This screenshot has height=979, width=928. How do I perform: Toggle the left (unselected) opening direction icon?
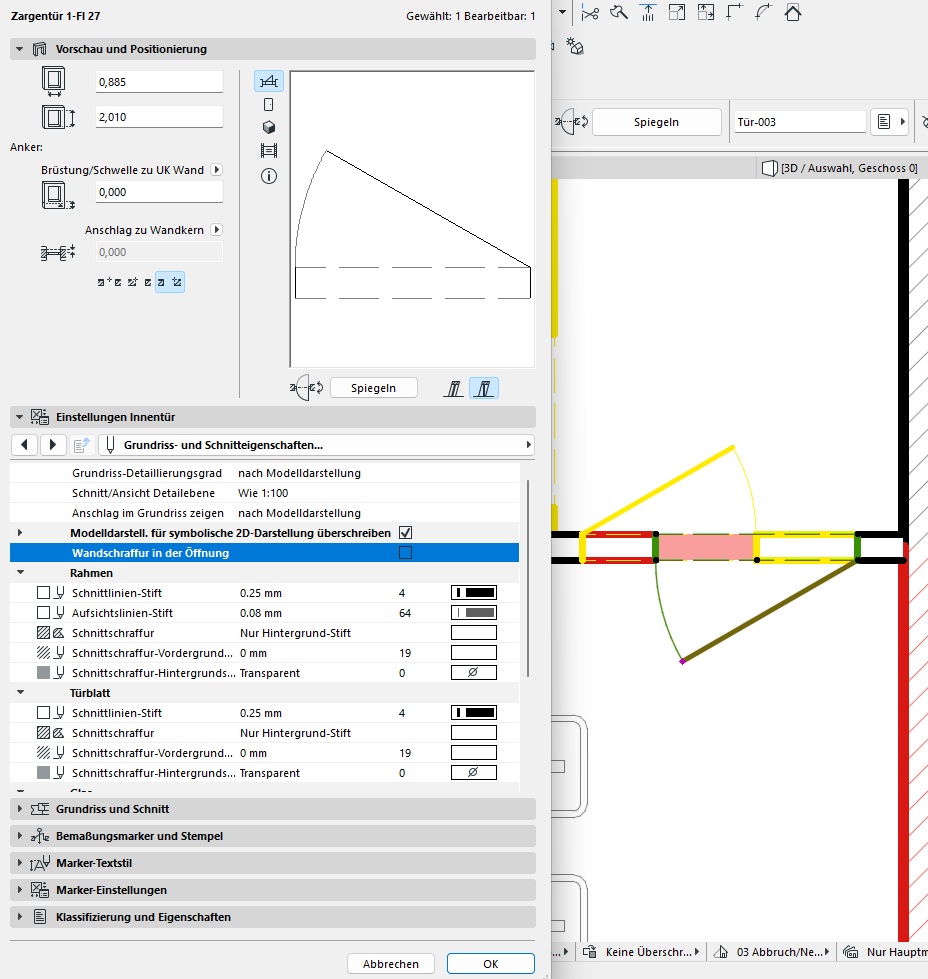coord(454,388)
